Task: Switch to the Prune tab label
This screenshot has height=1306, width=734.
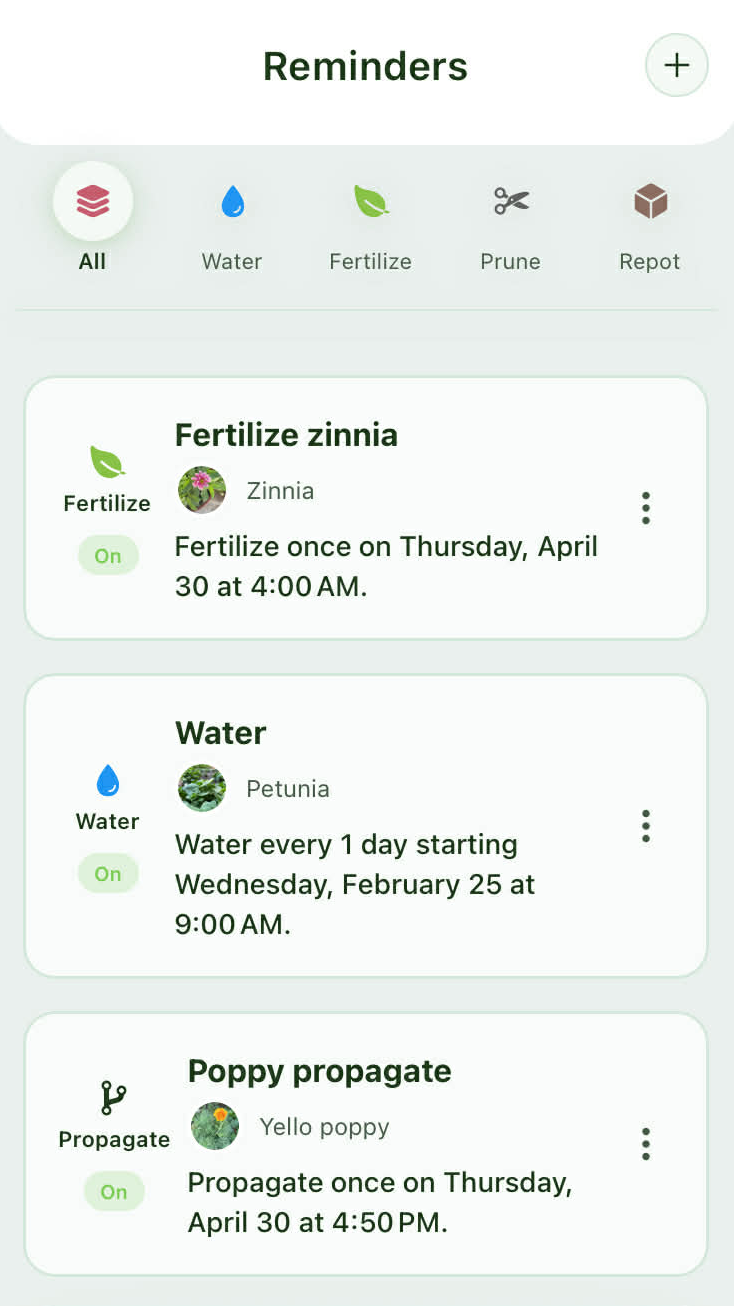Action: 510,262
